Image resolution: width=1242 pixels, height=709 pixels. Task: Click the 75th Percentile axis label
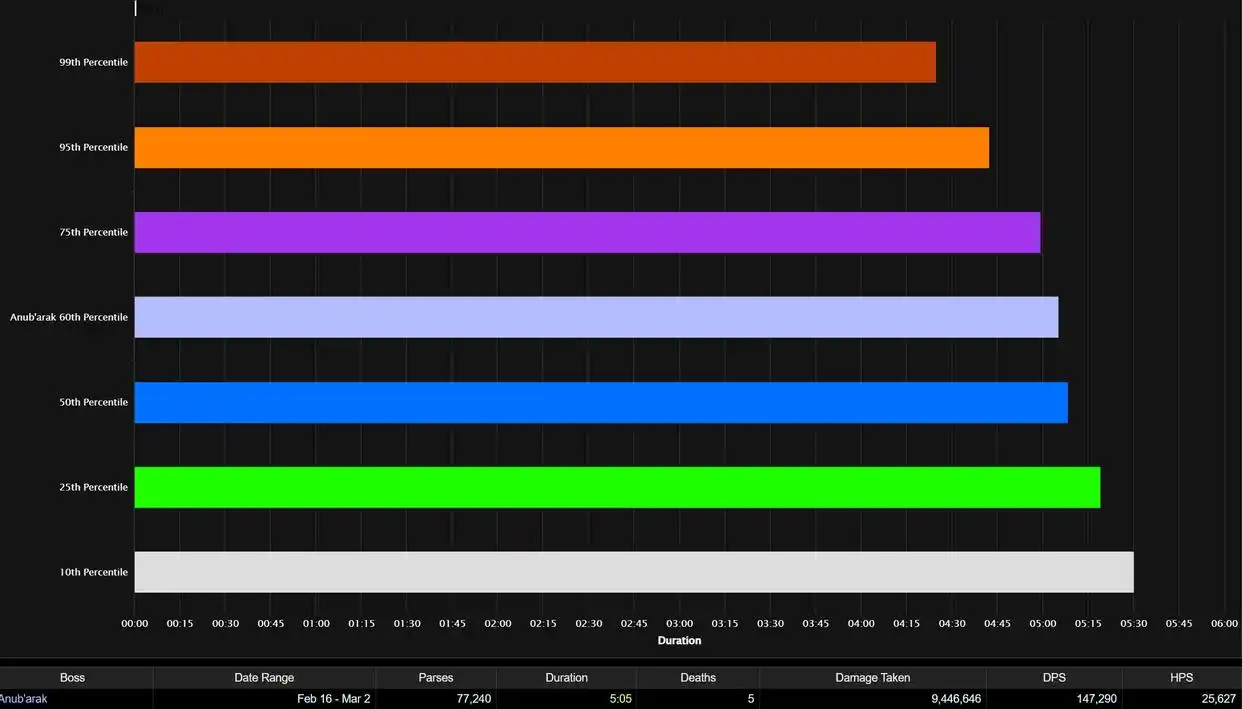tap(94, 232)
